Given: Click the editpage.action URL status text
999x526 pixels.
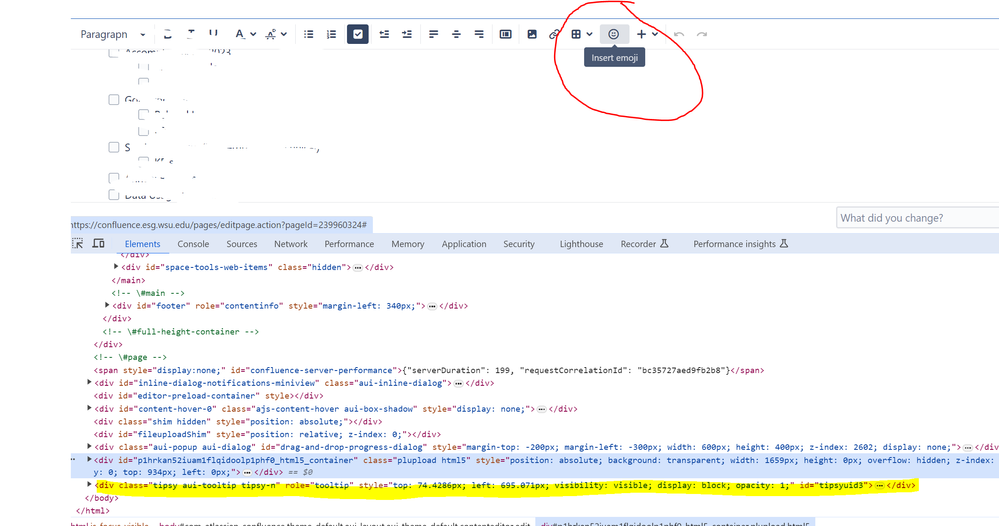Looking at the screenshot, I should point(219,225).
